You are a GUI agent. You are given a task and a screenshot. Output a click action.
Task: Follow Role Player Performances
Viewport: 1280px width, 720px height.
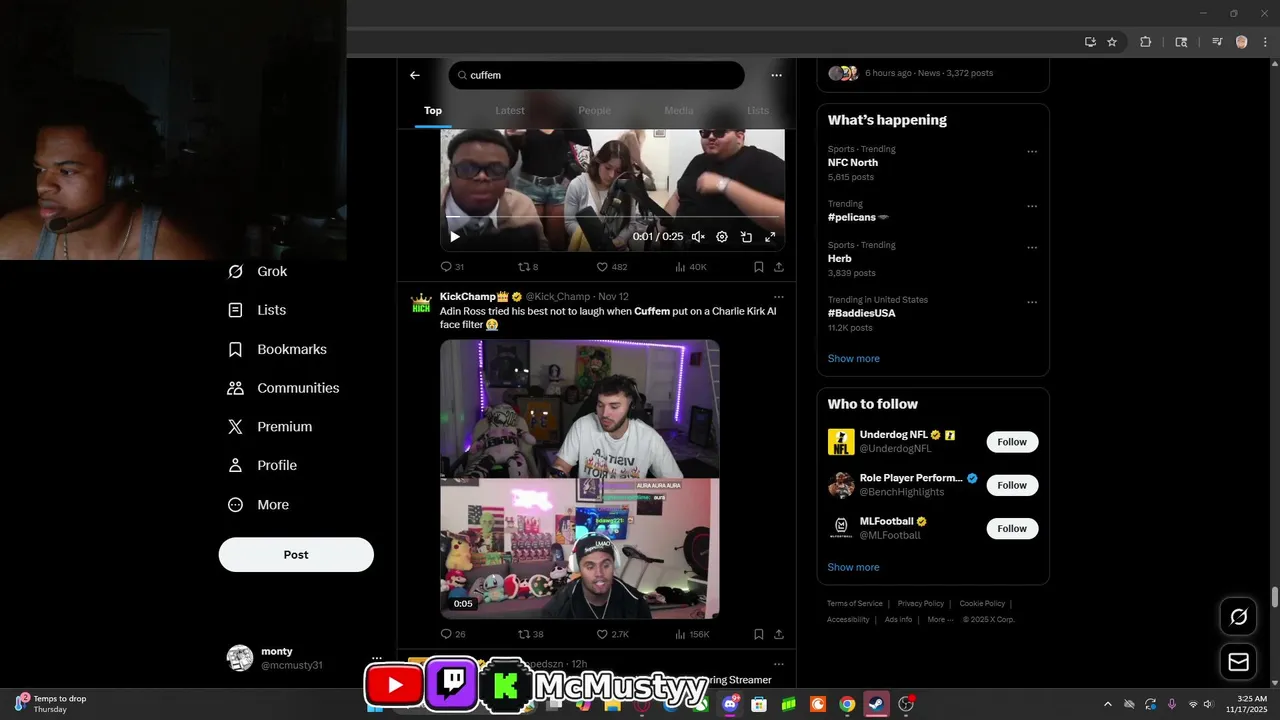tap(1012, 485)
